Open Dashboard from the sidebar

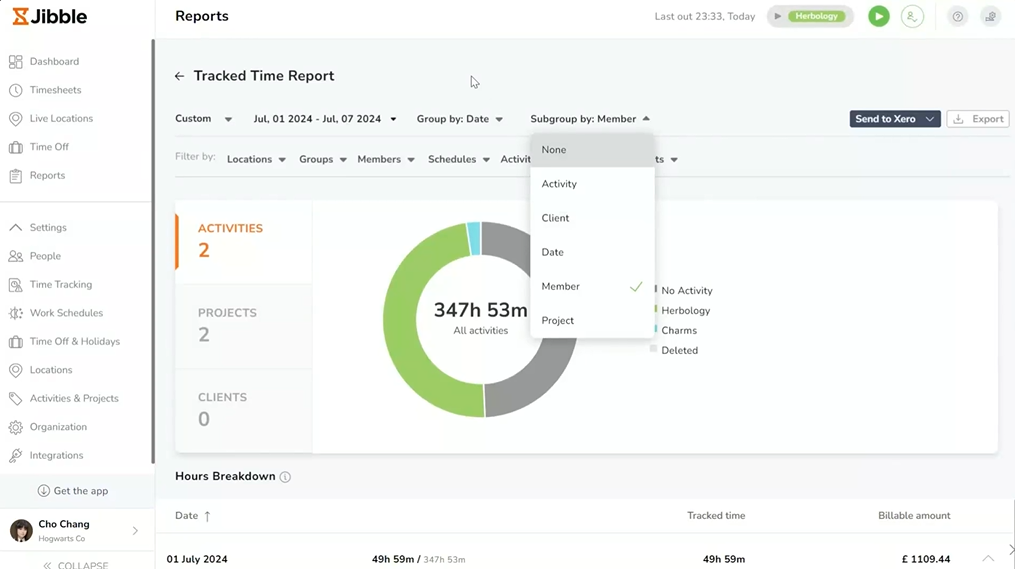click(54, 61)
